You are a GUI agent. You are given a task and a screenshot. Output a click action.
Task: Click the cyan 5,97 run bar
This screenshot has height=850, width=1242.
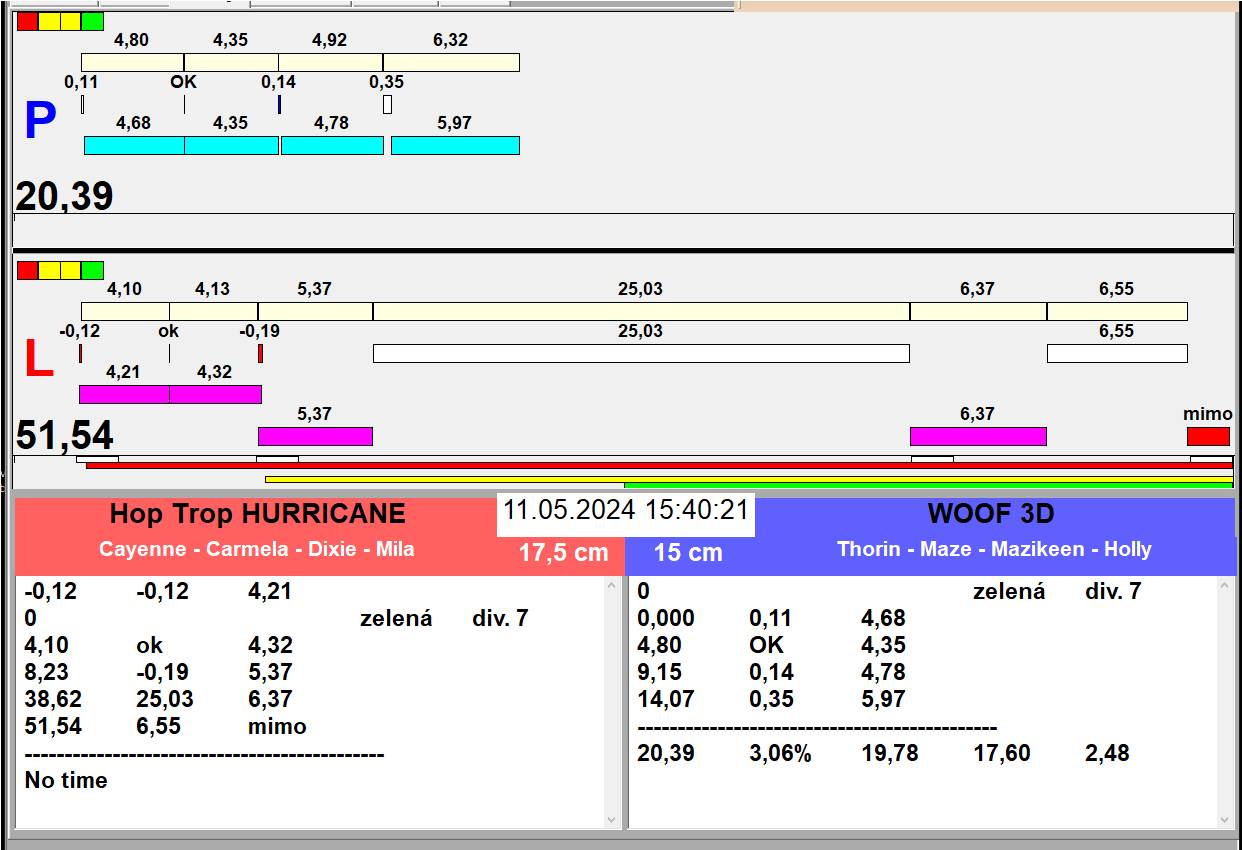pos(455,145)
